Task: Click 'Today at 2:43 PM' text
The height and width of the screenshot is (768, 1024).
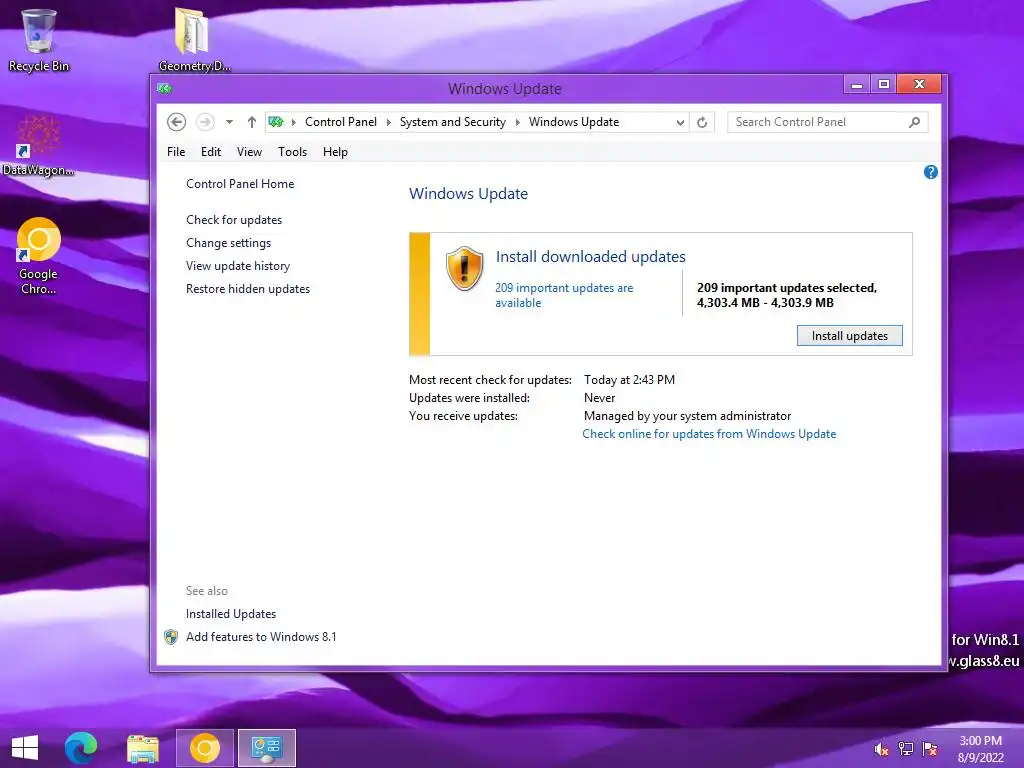Action: 630,380
